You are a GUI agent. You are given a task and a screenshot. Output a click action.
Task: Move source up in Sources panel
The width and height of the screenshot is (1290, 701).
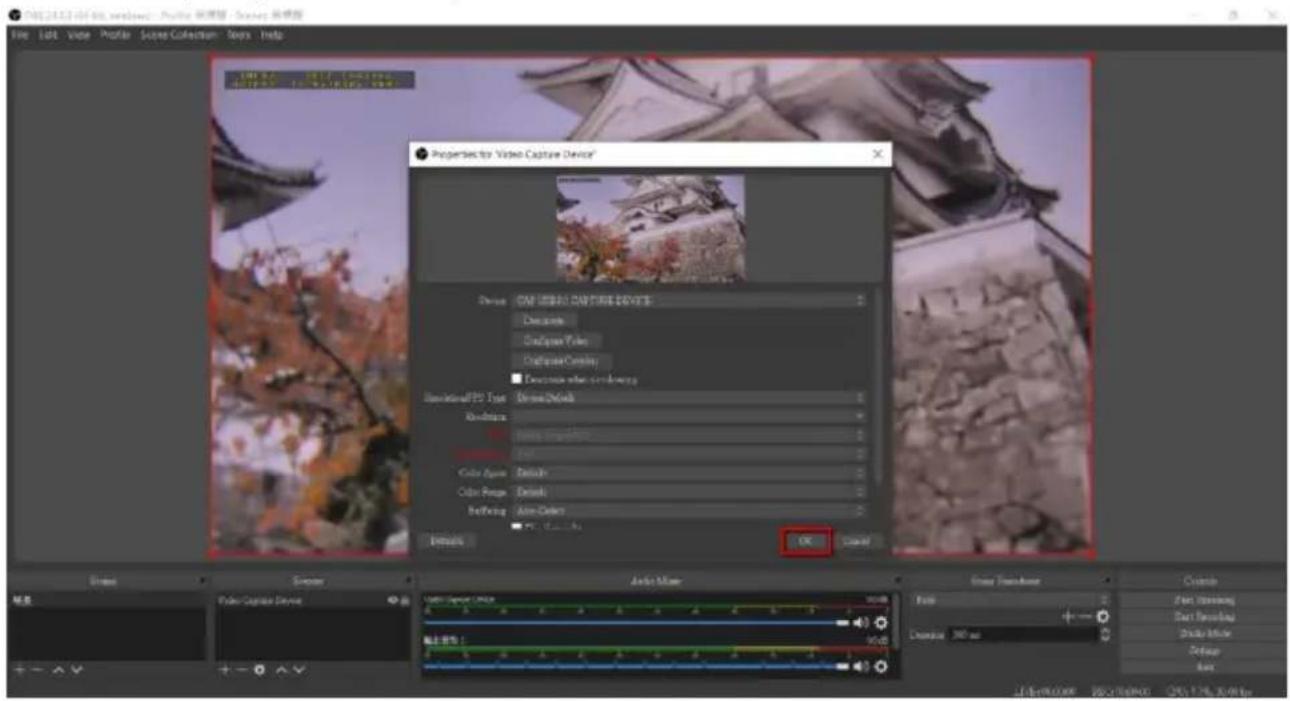pos(283,668)
